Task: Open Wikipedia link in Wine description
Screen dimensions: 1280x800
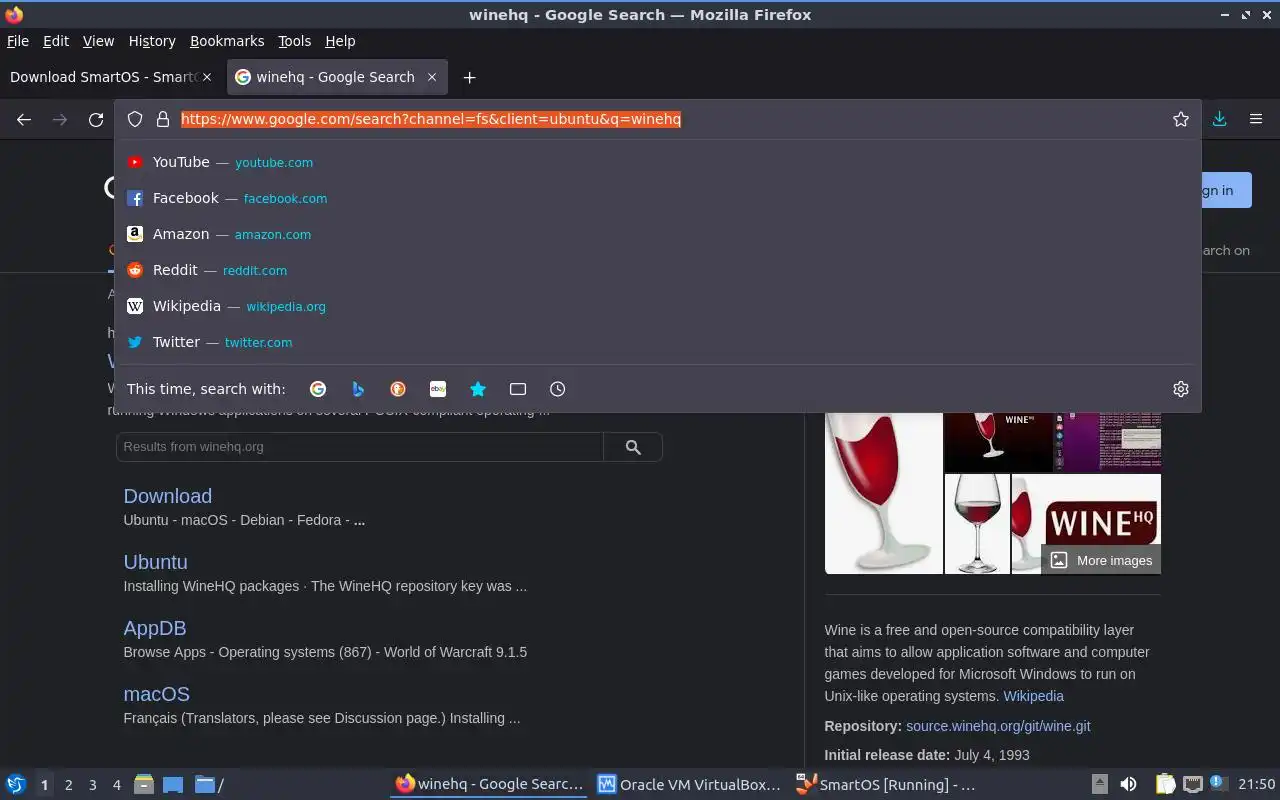Action: click(x=1033, y=696)
